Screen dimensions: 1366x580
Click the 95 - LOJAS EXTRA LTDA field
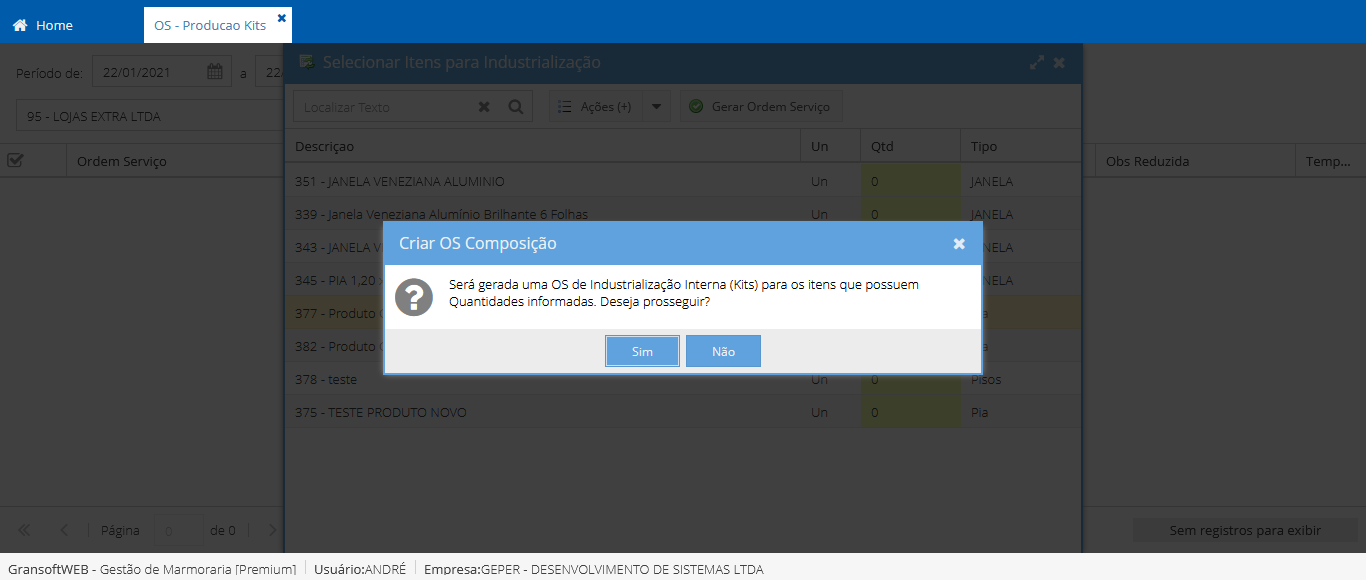(x=150, y=116)
